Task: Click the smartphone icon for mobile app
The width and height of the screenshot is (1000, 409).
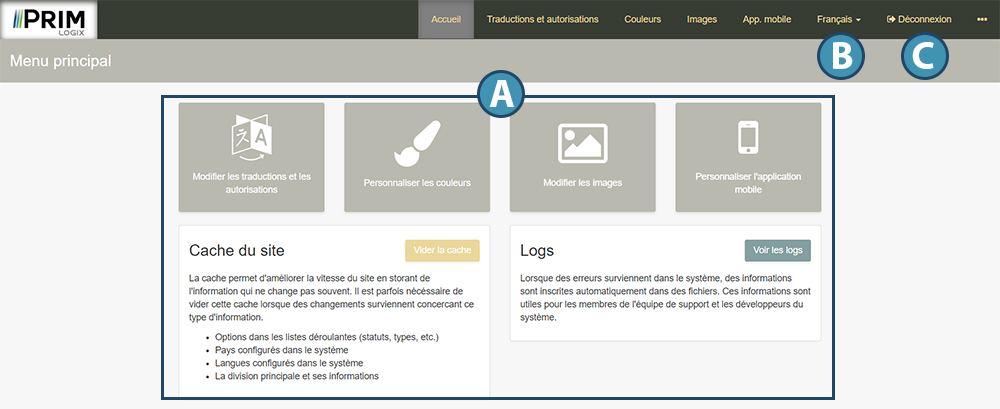Action: click(x=748, y=138)
